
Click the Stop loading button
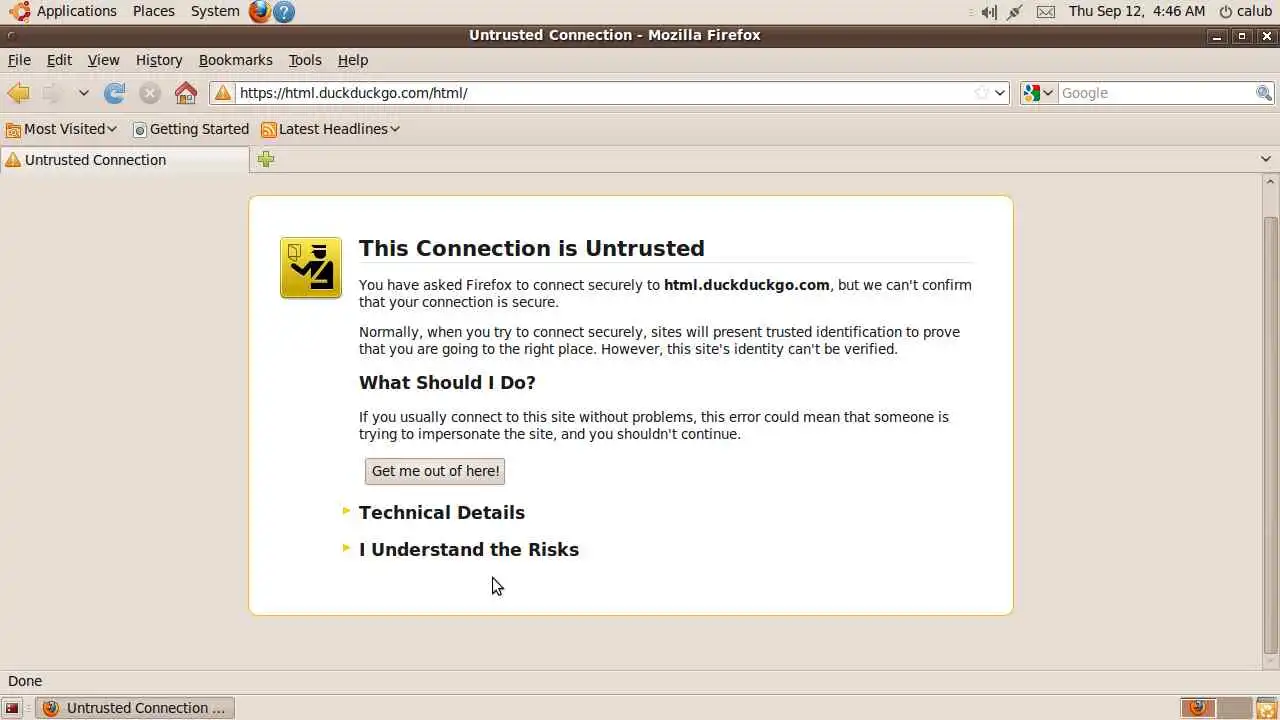[x=150, y=93]
